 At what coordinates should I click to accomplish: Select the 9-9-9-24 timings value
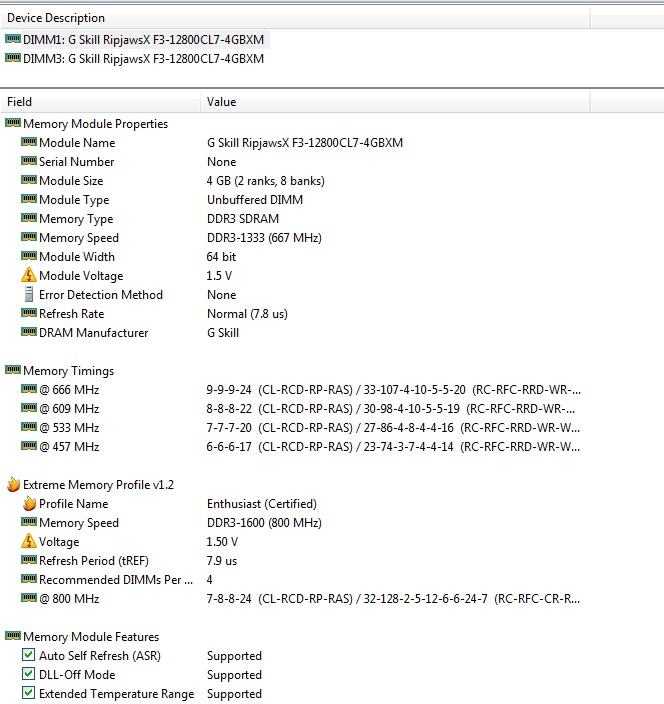tap(393, 390)
